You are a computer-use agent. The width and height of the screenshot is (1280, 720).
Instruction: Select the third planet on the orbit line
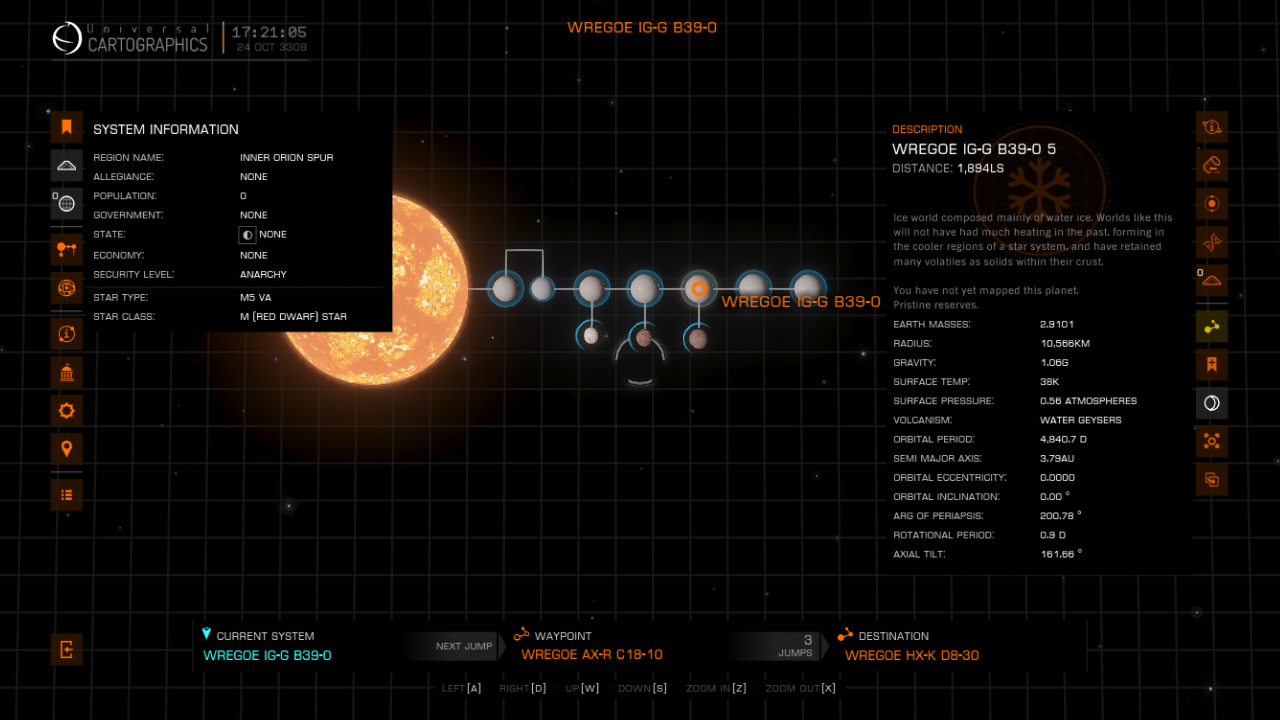click(x=591, y=290)
